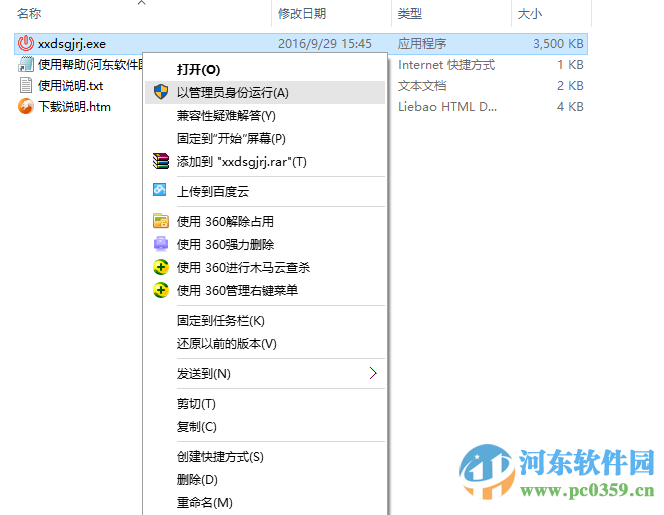The height and width of the screenshot is (515, 664).
Task: Click the Liebao HTML D... type cell
Action: (447, 106)
